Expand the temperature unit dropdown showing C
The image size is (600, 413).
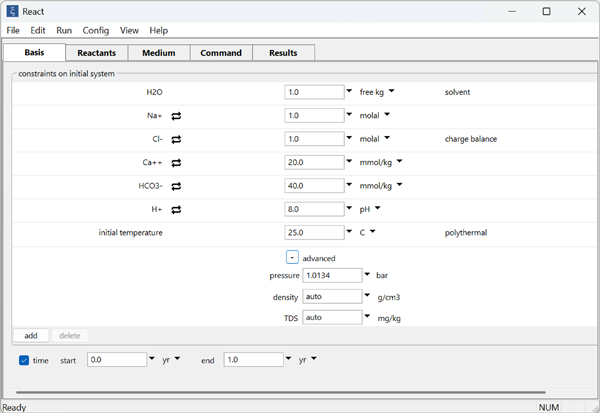point(372,232)
